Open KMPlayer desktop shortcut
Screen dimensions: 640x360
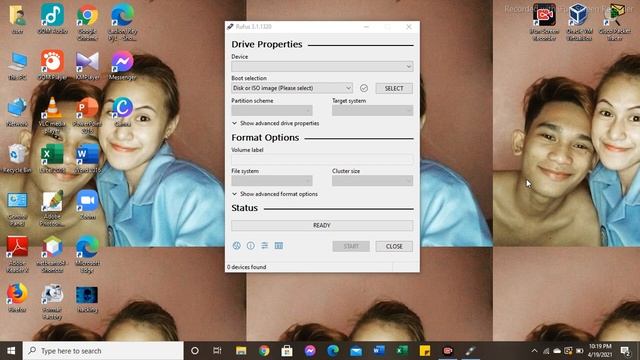87,64
